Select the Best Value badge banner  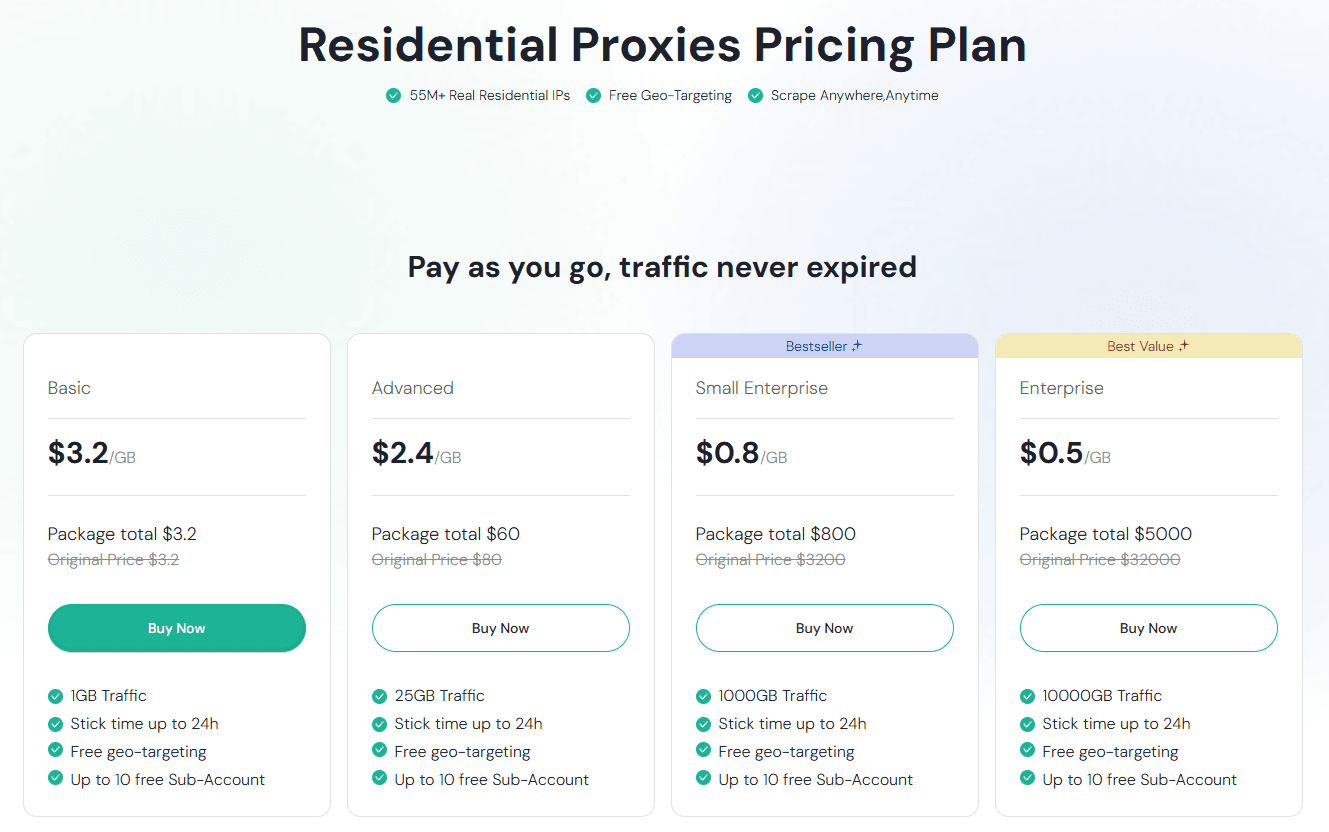click(x=1148, y=346)
